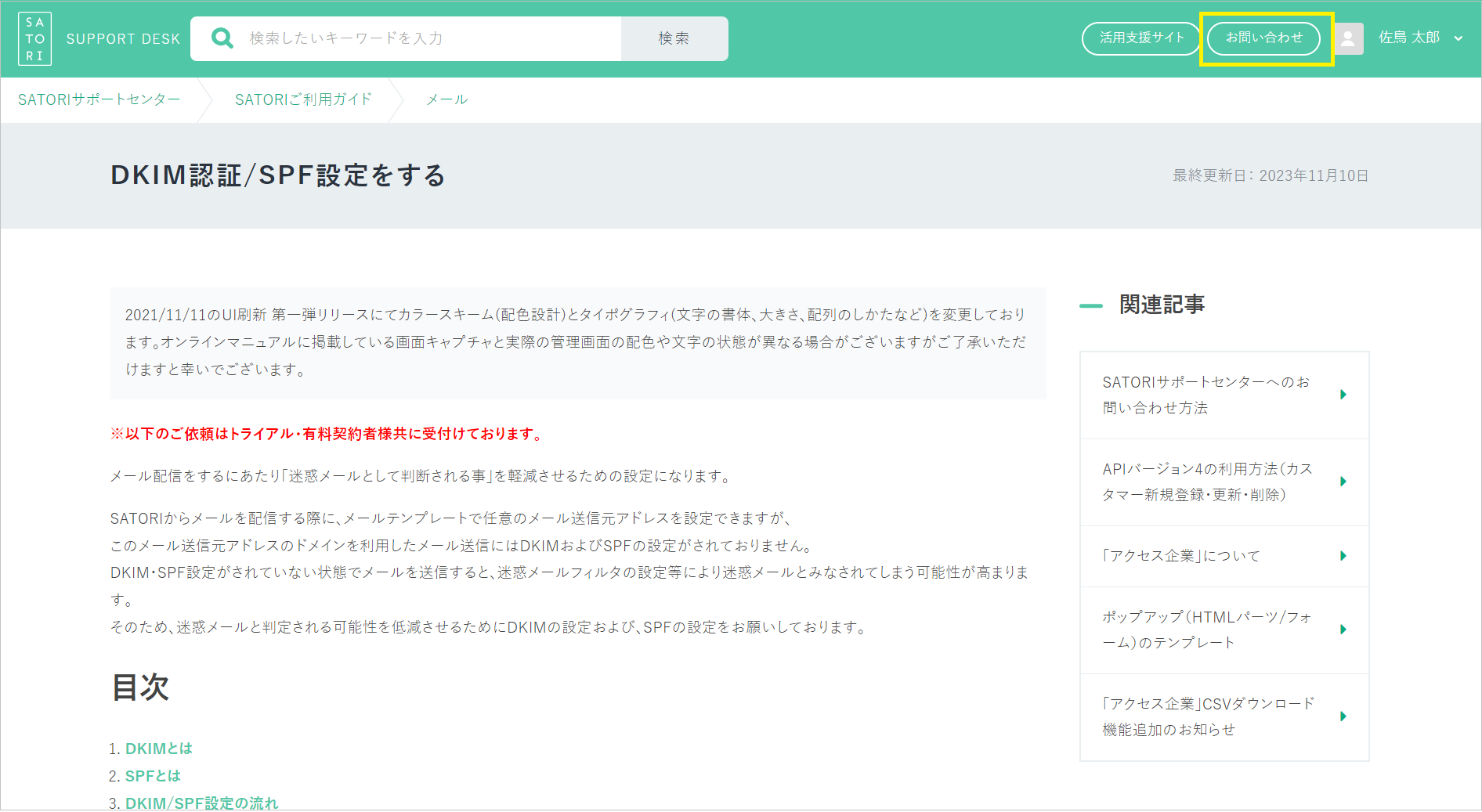Jump to DKIM/SPF設定の流れ contents link
Image resolution: width=1482 pixels, height=812 pixels.
[x=202, y=803]
